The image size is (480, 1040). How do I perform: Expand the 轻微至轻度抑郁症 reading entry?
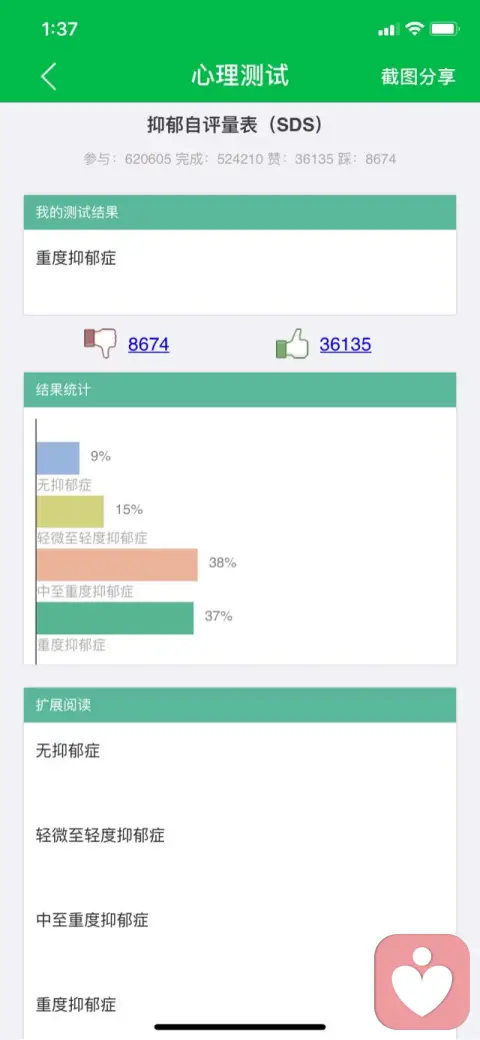tap(240, 836)
